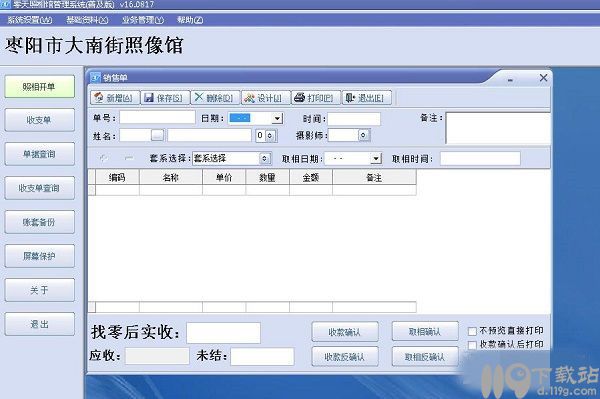The height and width of the screenshot is (399, 600).
Task: Click the 单号 input field
Action: coord(157,118)
